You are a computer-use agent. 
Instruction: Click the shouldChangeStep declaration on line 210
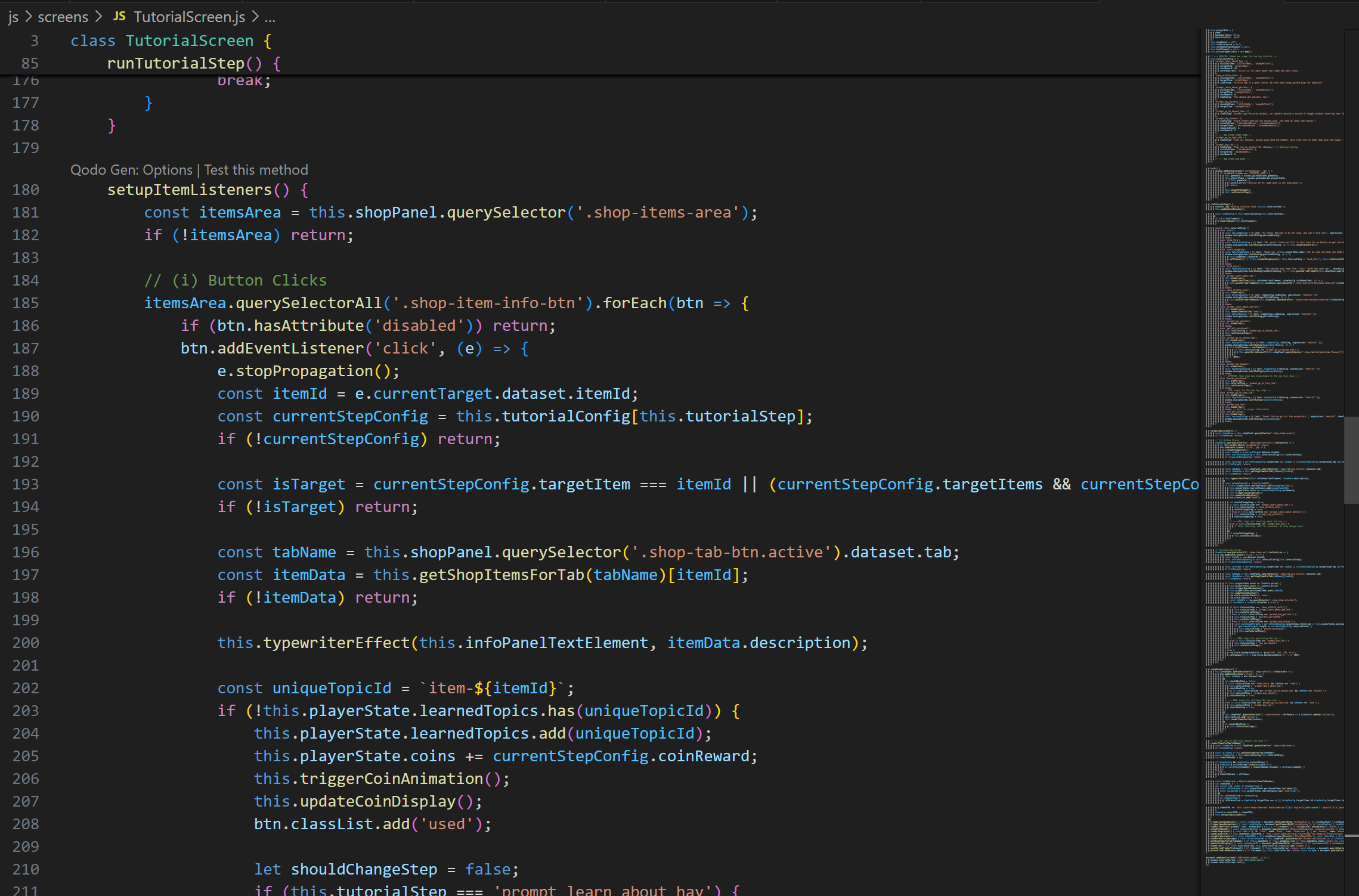point(364,869)
